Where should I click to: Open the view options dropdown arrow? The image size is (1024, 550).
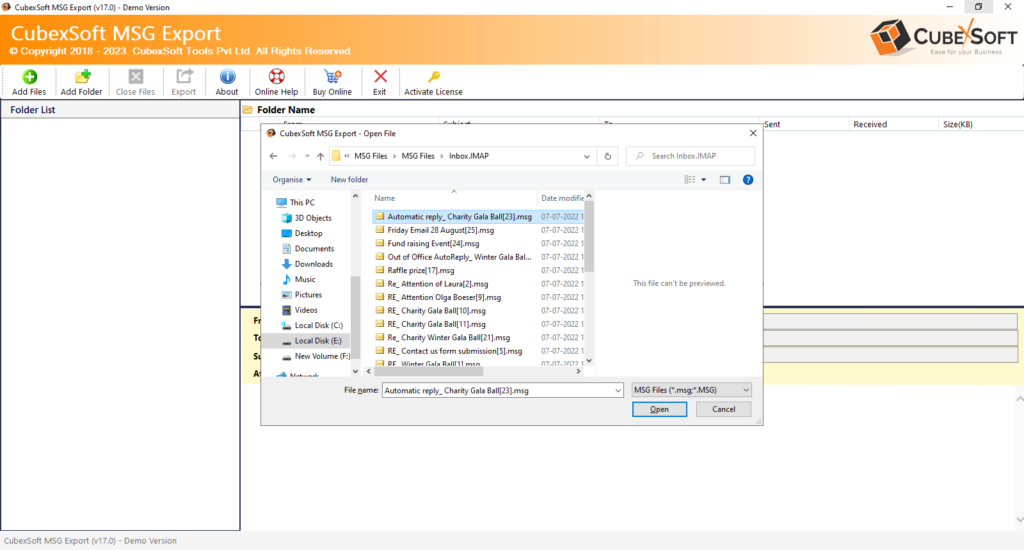point(703,180)
